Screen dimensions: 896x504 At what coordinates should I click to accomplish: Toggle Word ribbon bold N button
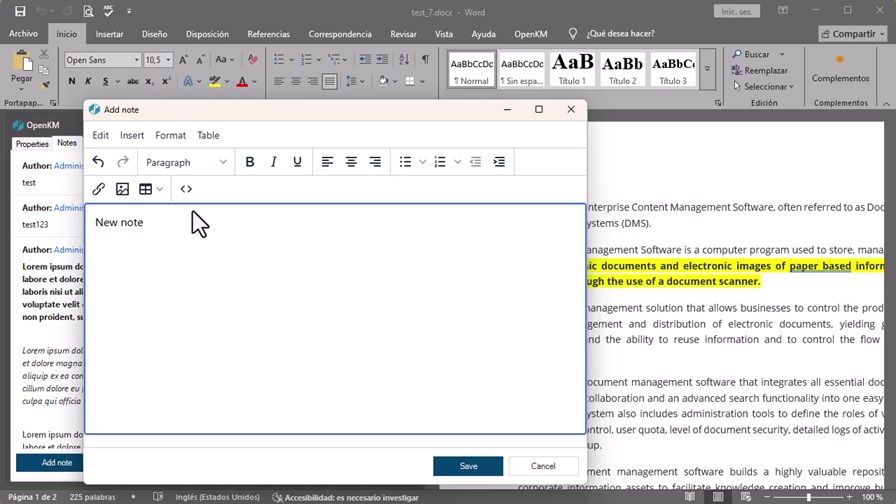click(x=71, y=82)
